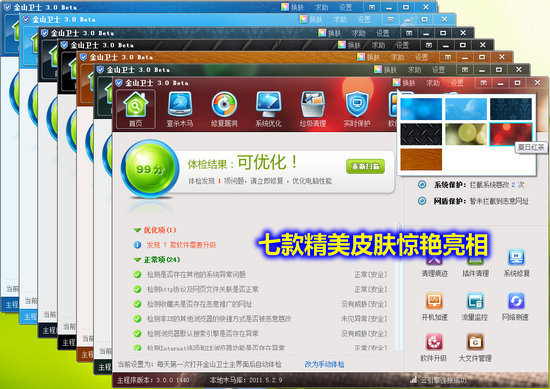550x389 pixels.
Task: Open 实时保护 shield icon in red window
Action: [357, 109]
